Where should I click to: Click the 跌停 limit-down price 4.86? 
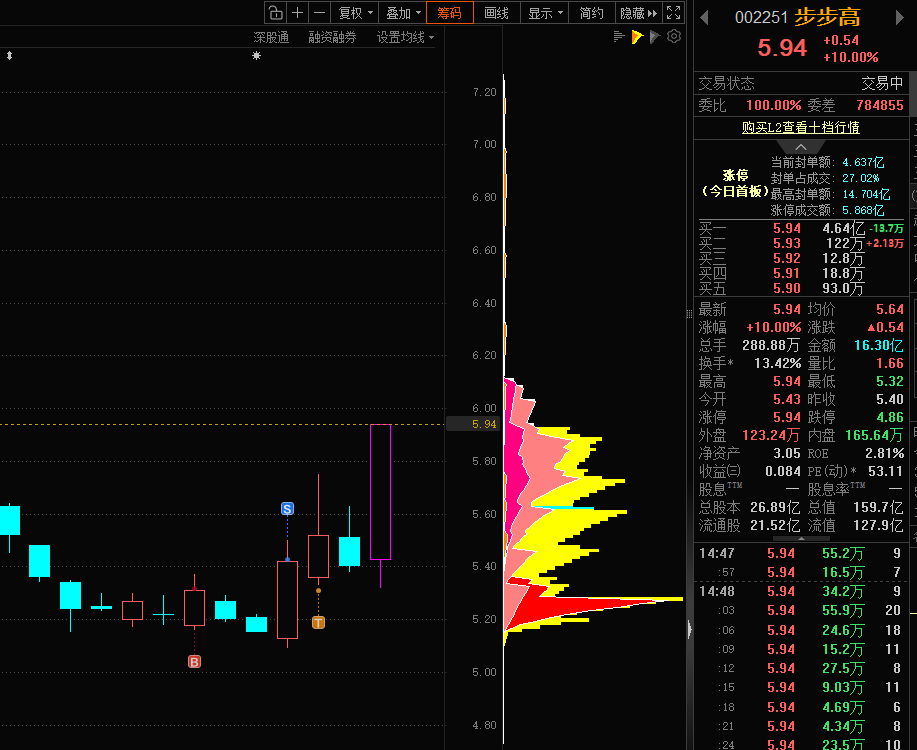tap(890, 417)
